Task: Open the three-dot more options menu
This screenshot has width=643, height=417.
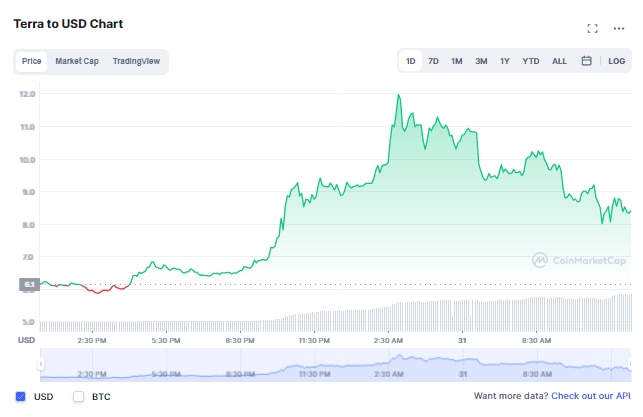Action: click(618, 29)
